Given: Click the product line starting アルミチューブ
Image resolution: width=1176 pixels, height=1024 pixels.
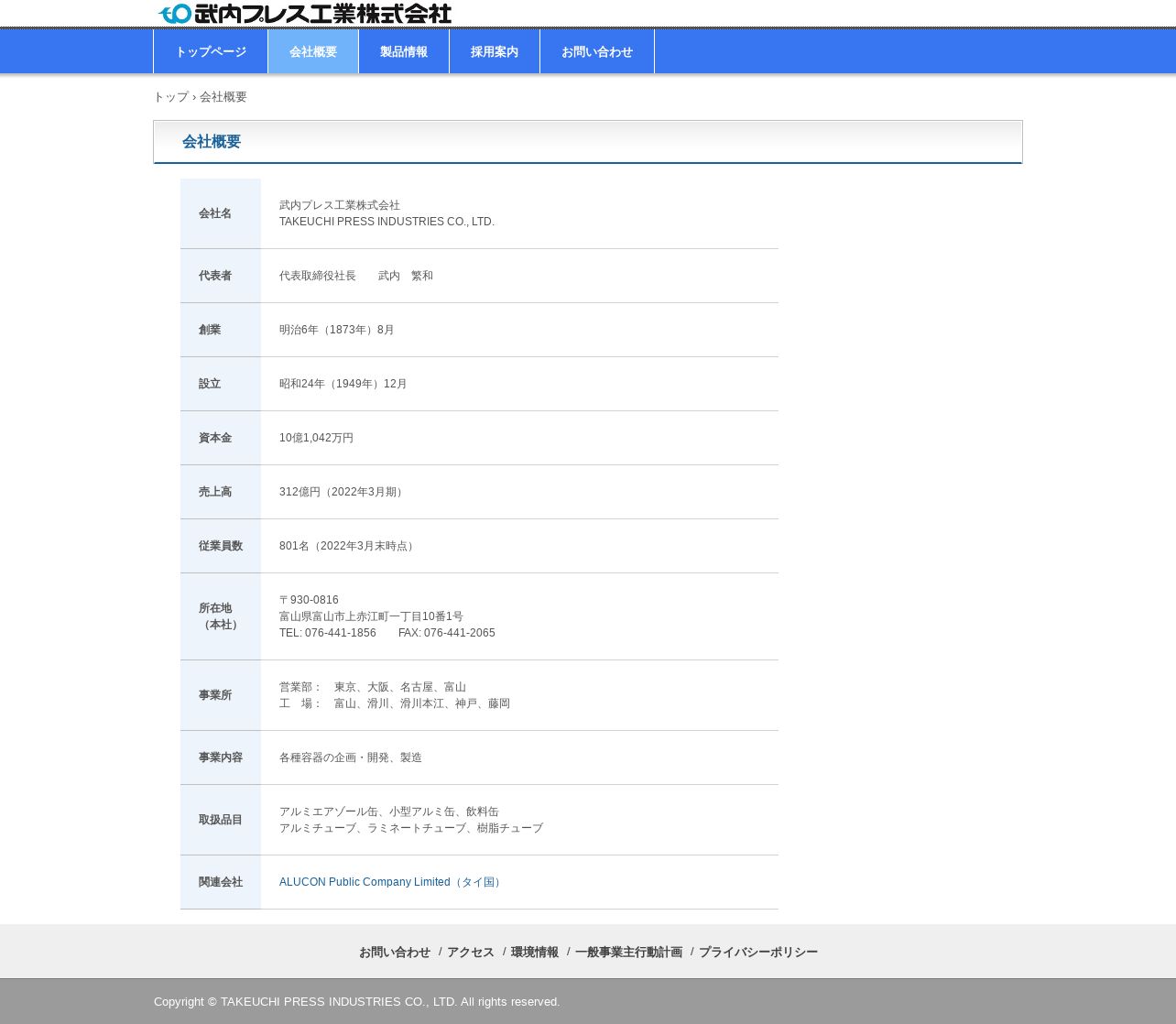Looking at the screenshot, I should [411, 828].
